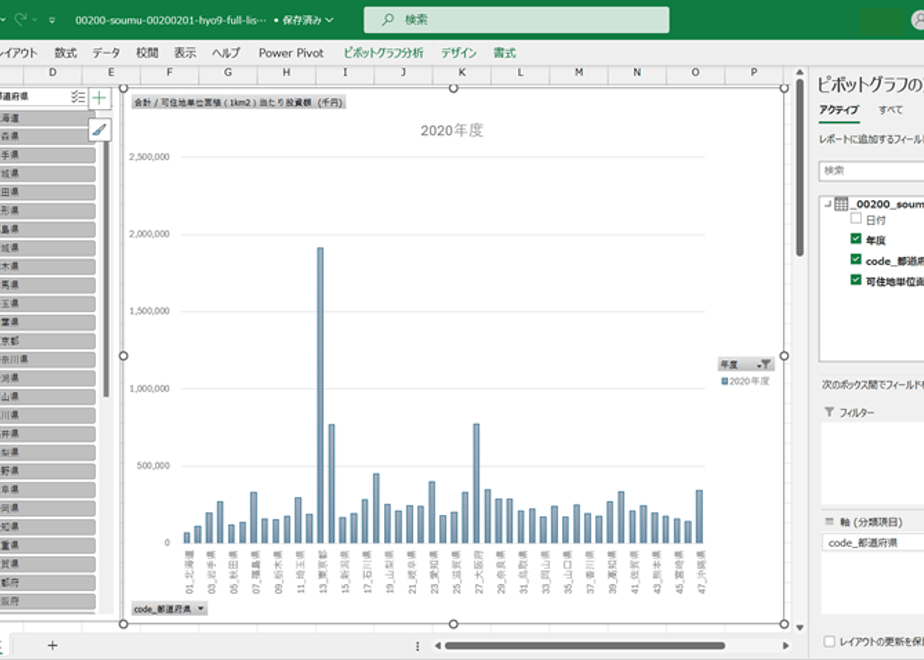The width and height of the screenshot is (924, 660).
Task: Click the slicer's vertical scrollbar
Action: coord(106,268)
